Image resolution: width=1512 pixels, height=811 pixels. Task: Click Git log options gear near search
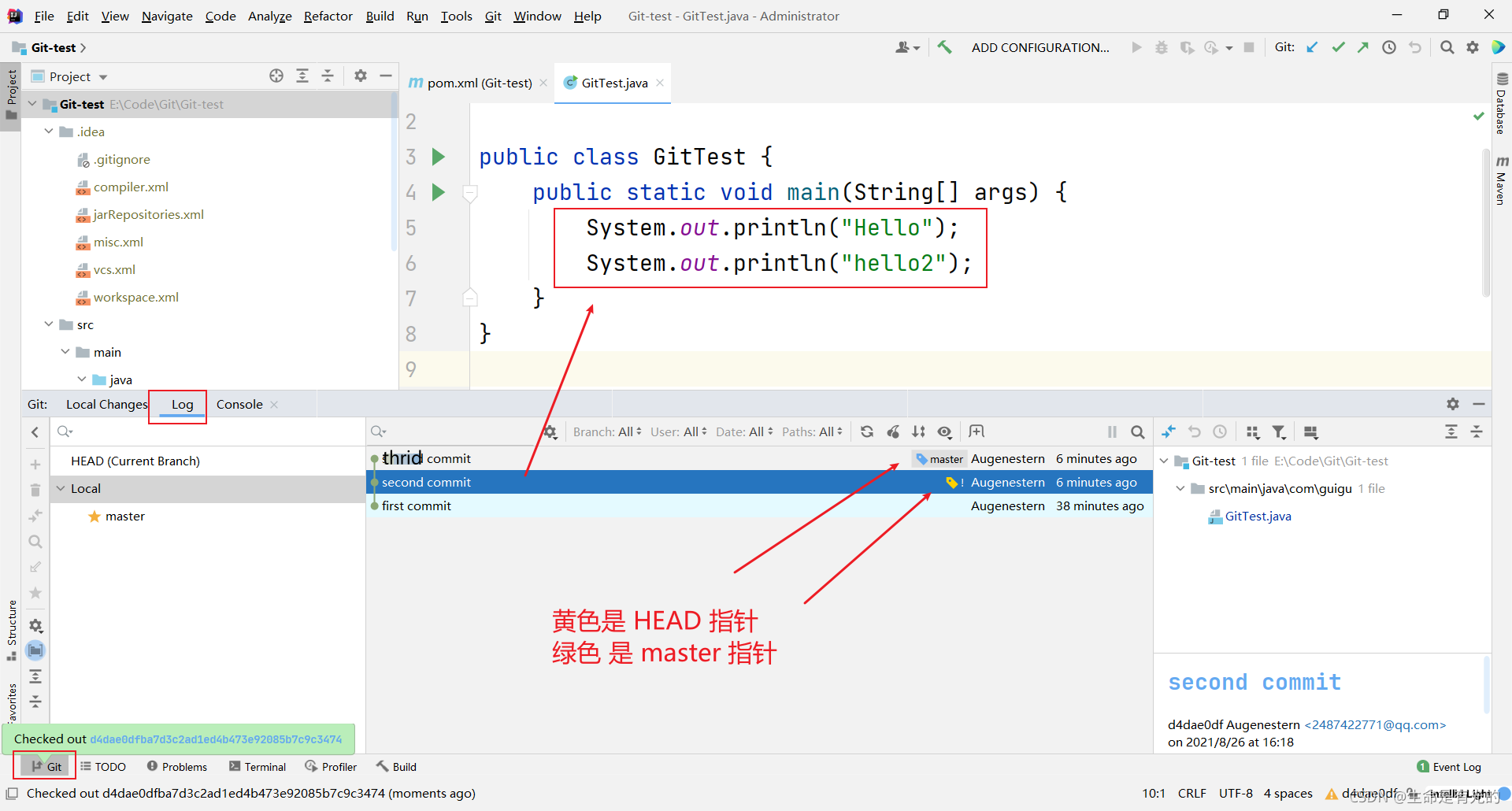coord(550,431)
